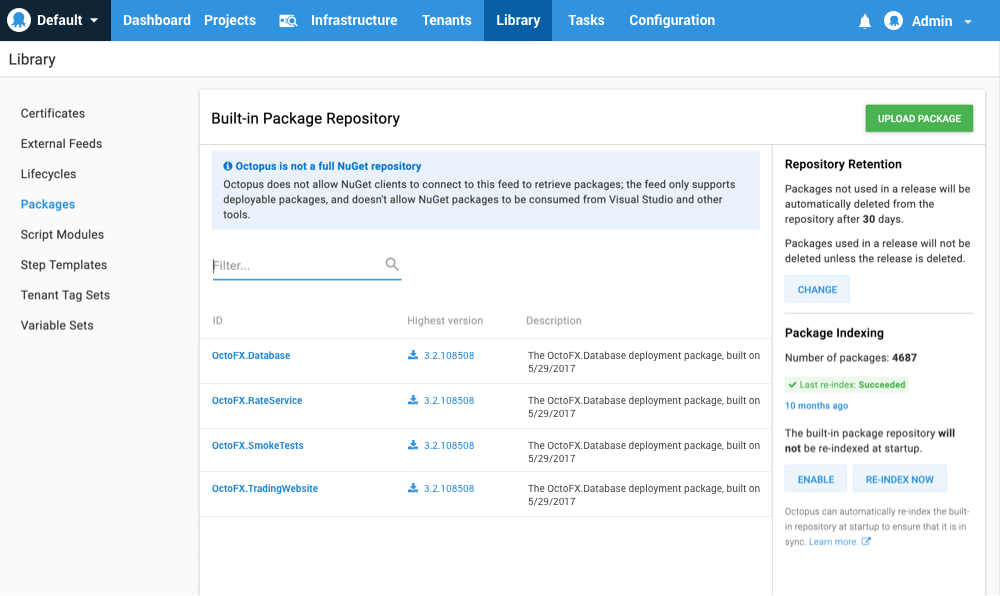Download OctoFX.RateService using its download icon
The image size is (1000, 596).
tap(411, 398)
